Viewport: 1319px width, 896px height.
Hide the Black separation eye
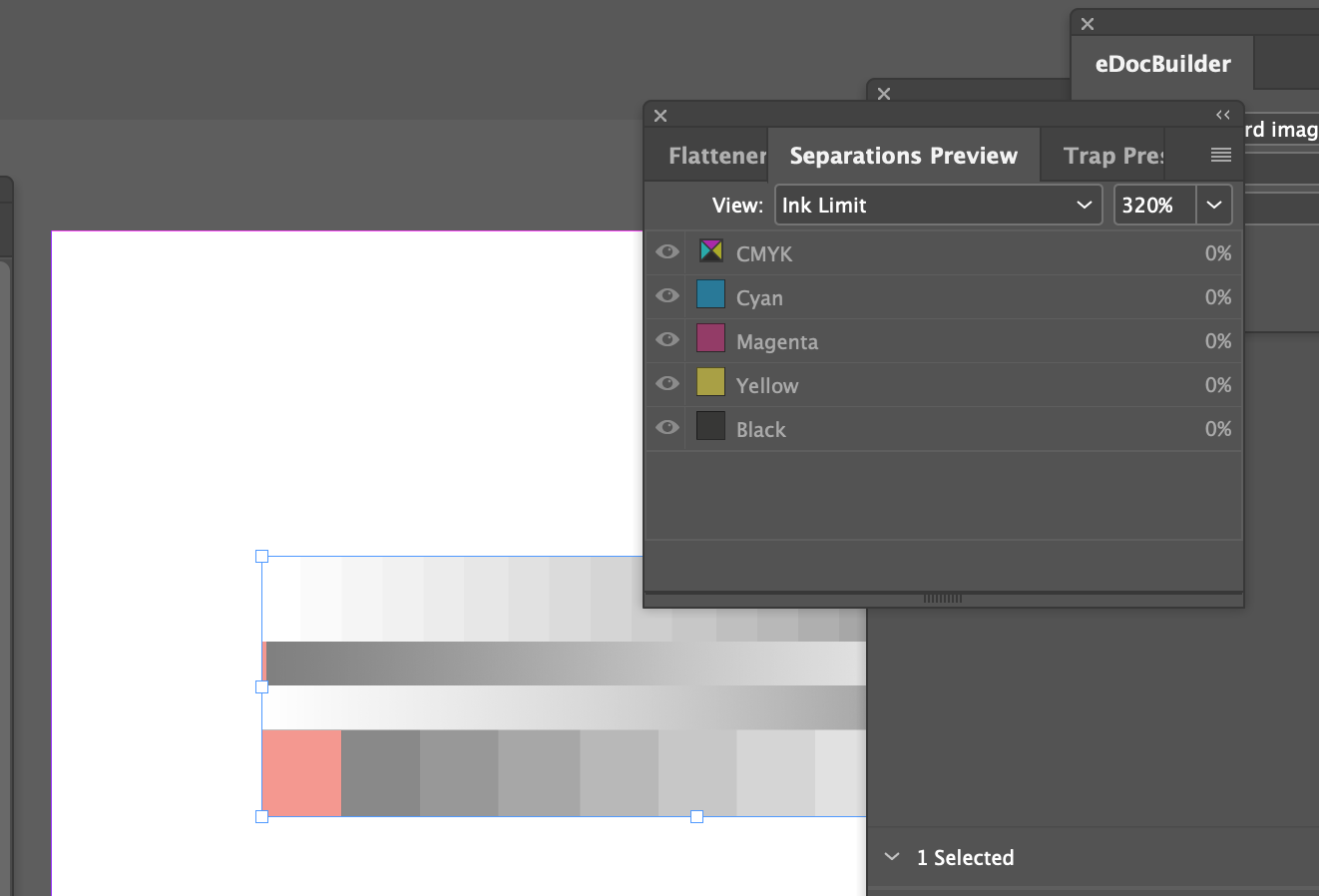point(665,427)
